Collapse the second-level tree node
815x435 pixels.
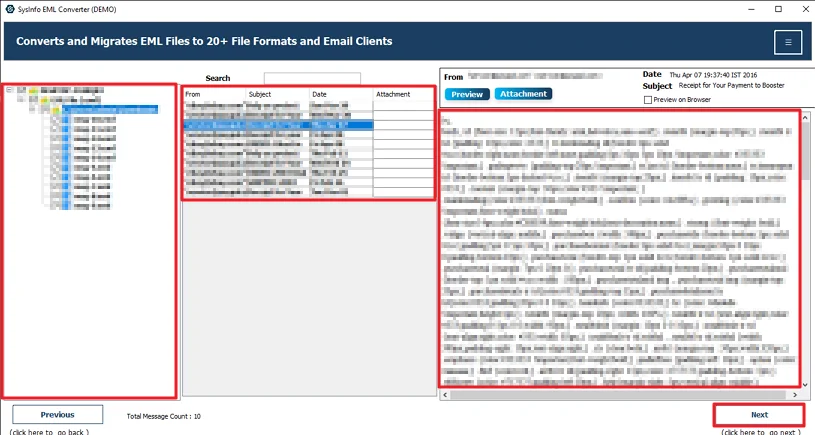(x=21, y=100)
